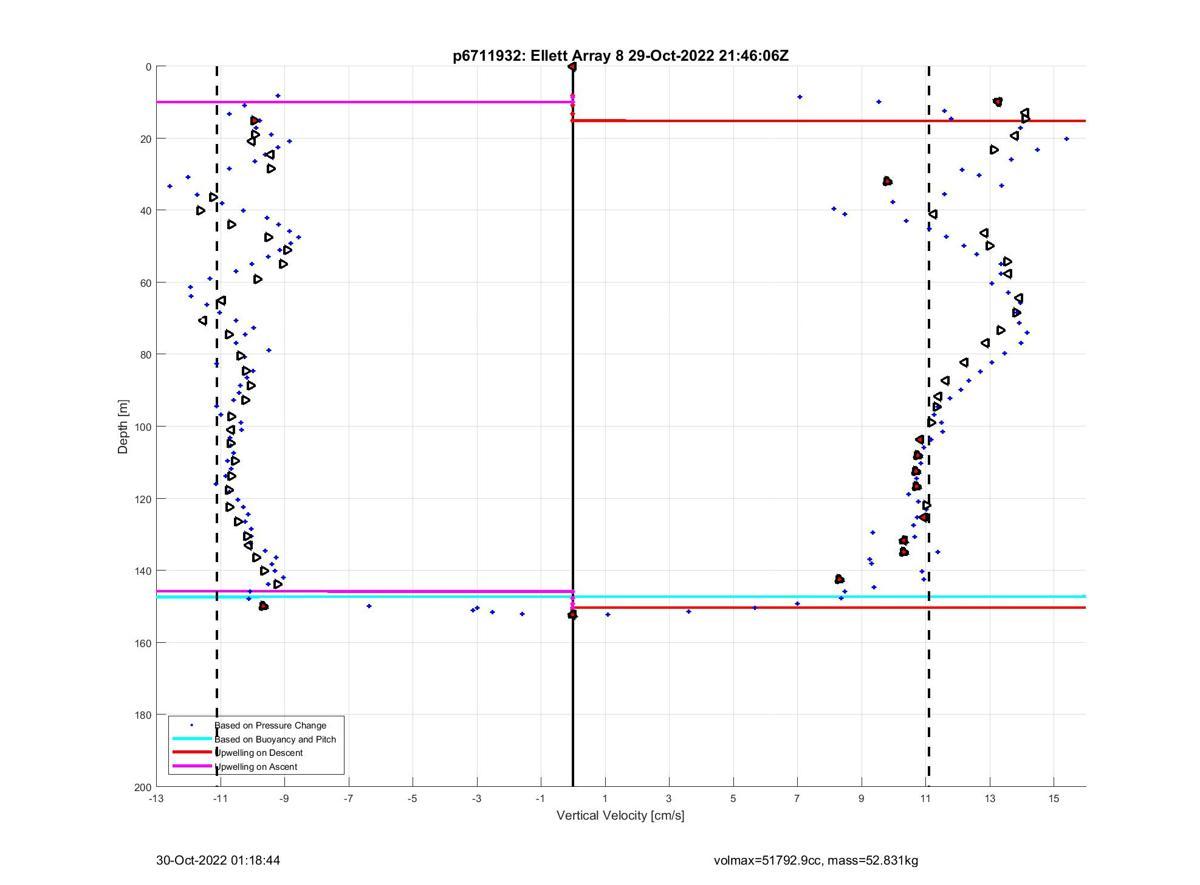This screenshot has height=885, width=1200.
Task: Click the red line swatch in legend
Action: [x=192, y=753]
